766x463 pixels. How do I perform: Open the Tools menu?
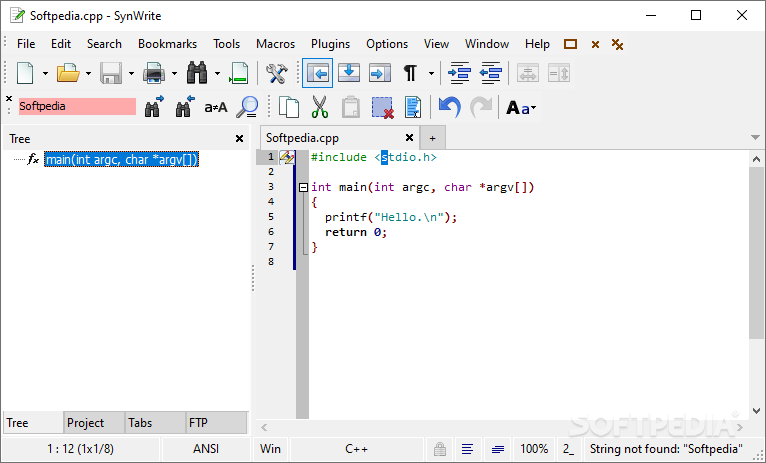pyautogui.click(x=226, y=44)
